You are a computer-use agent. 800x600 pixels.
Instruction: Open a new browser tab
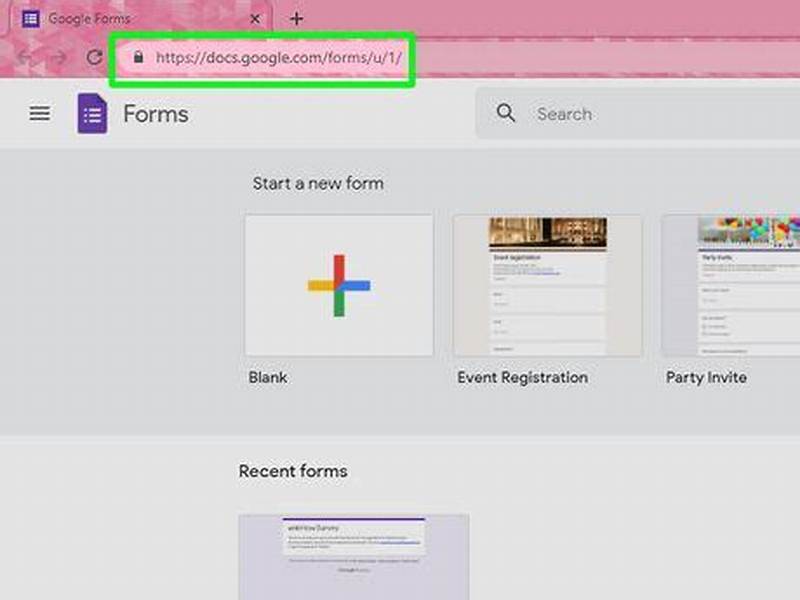[x=295, y=17]
